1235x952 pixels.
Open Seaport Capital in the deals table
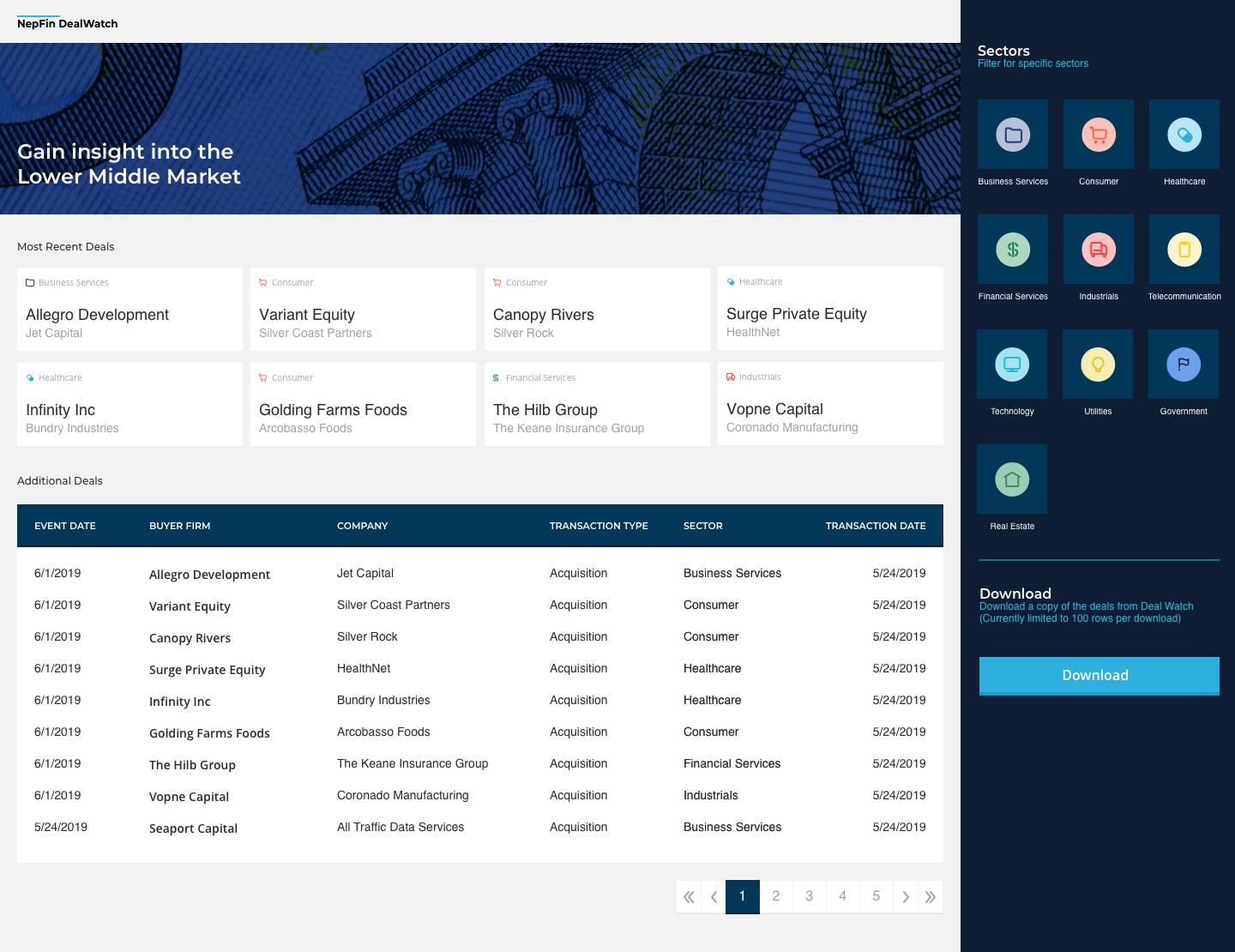193,828
